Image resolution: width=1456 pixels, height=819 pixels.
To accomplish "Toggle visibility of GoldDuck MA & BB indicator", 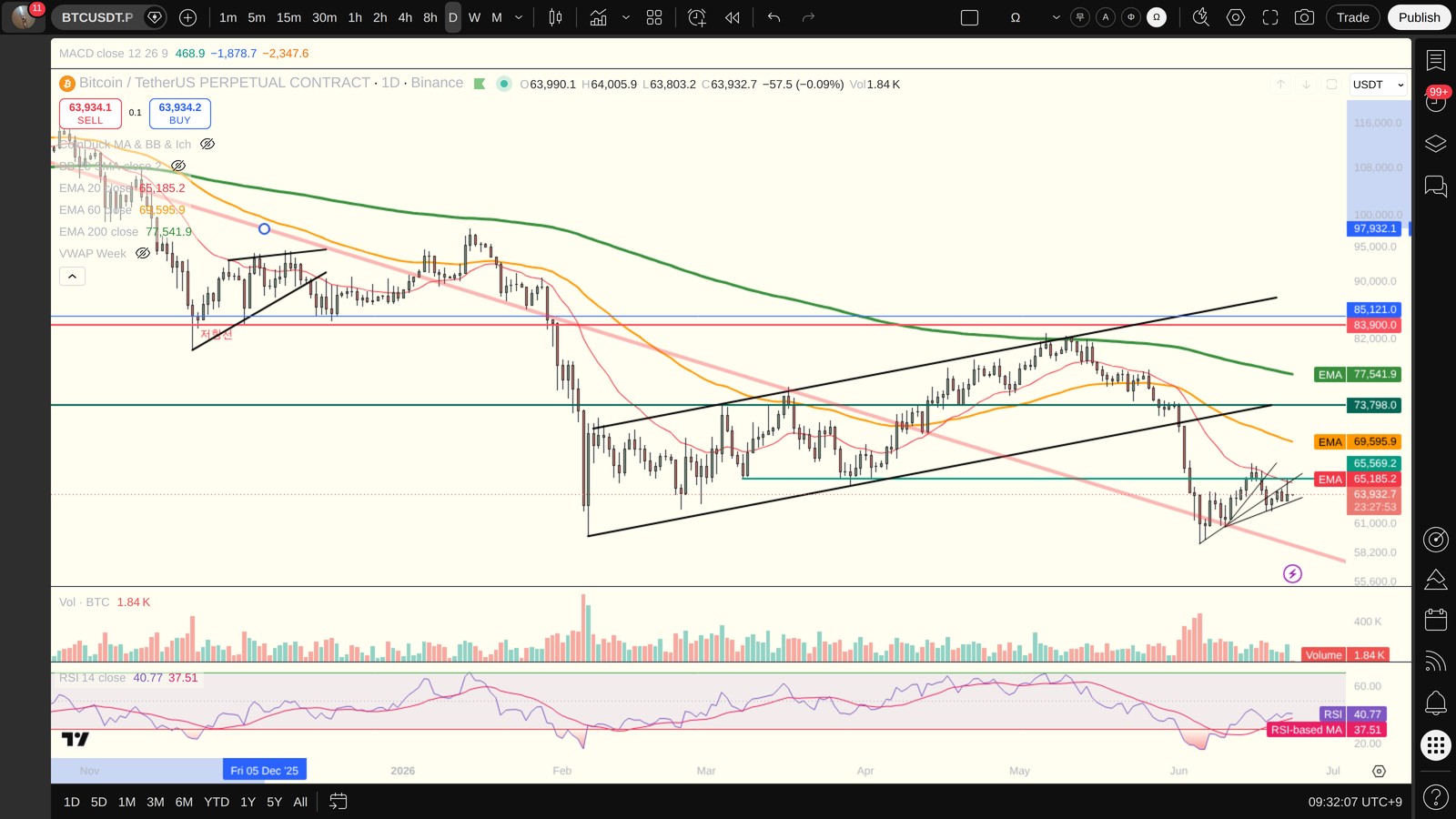I will tap(207, 144).
